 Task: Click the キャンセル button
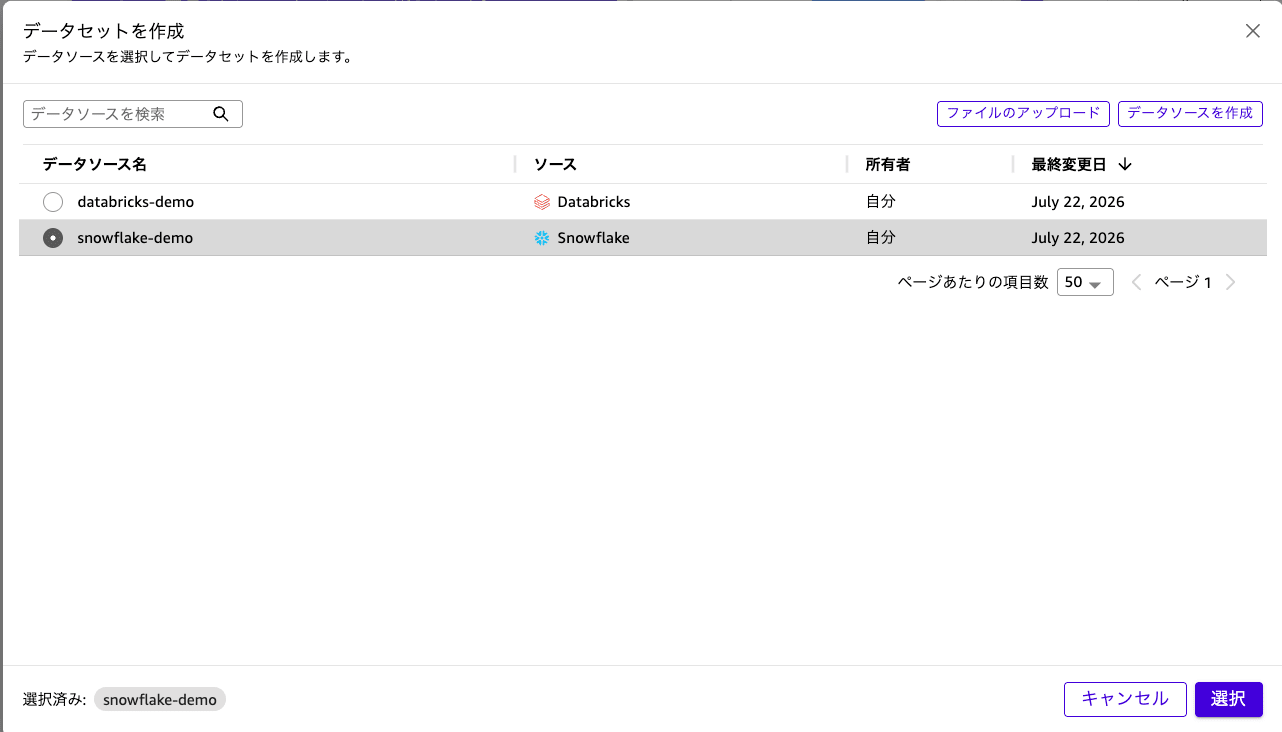(1125, 699)
